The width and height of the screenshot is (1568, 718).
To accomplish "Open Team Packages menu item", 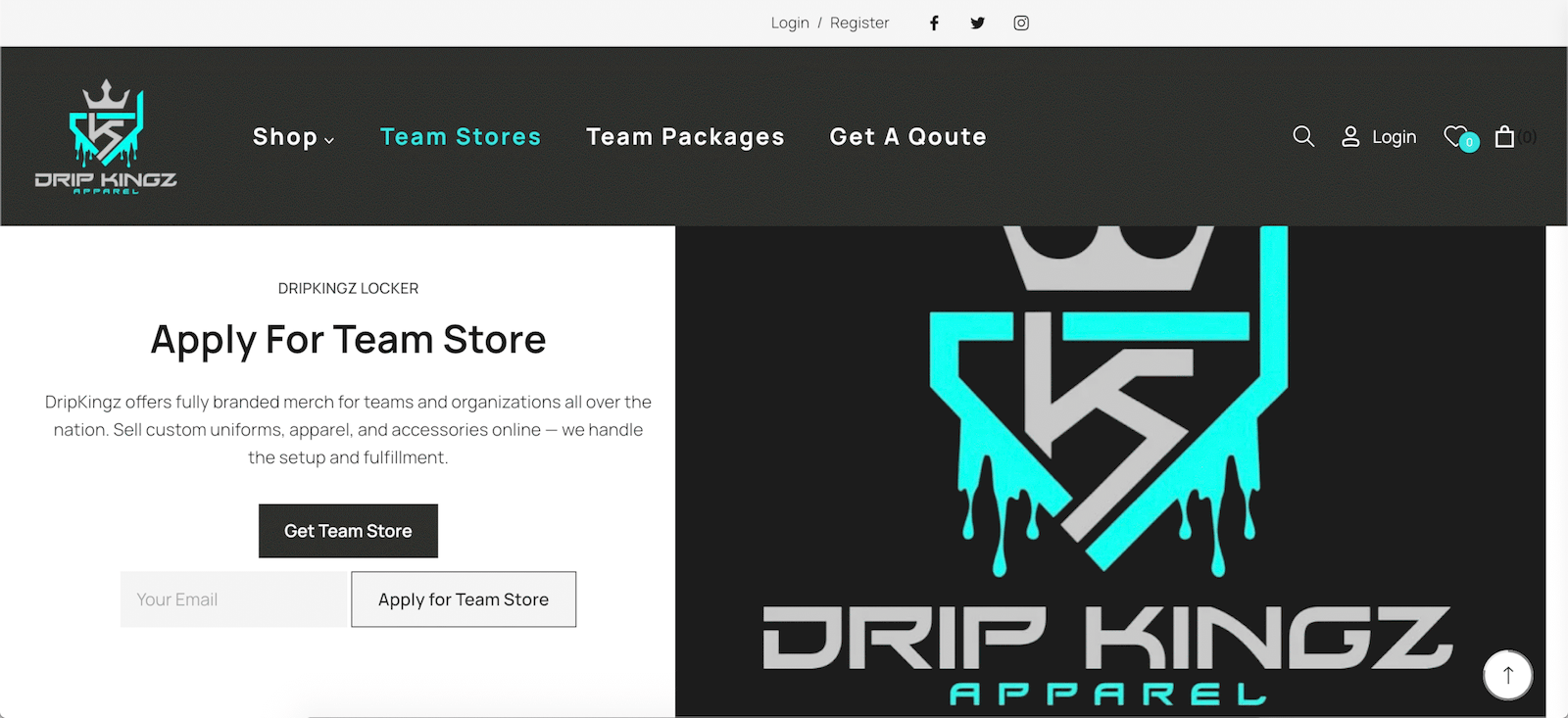I will pos(685,137).
